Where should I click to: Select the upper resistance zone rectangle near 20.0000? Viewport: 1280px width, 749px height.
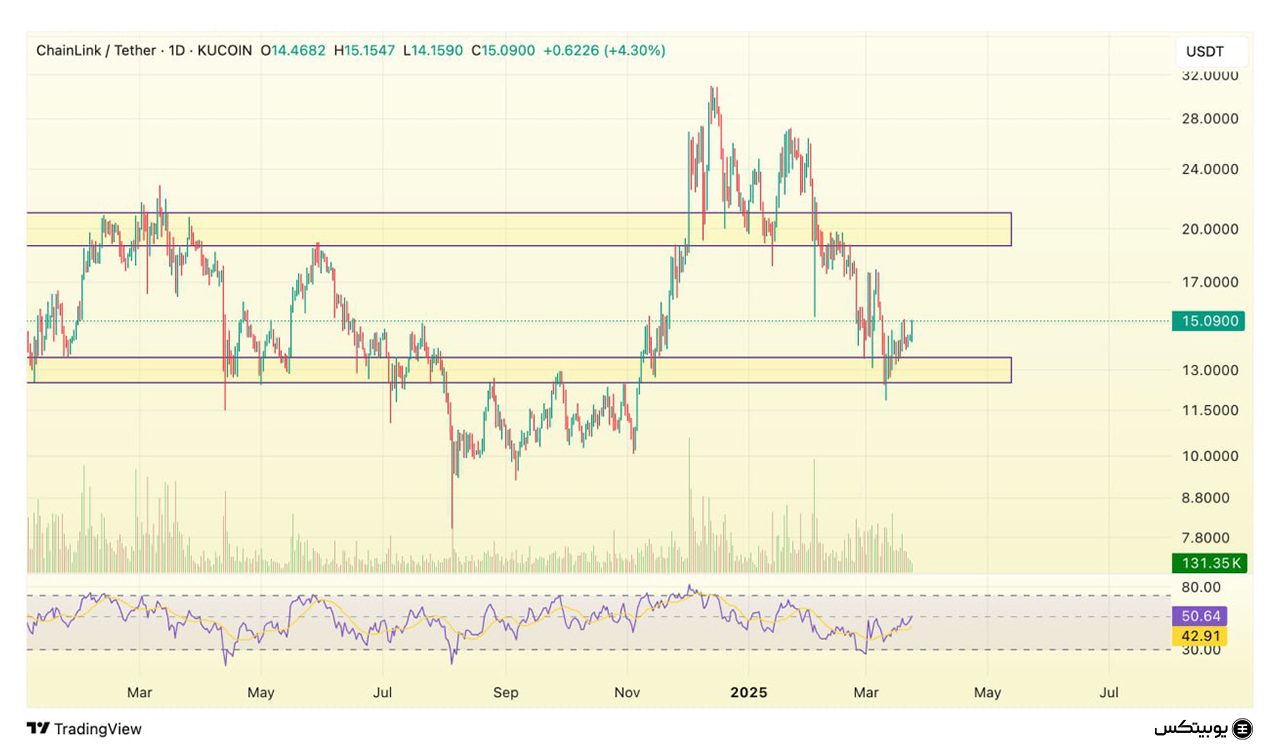[518, 229]
